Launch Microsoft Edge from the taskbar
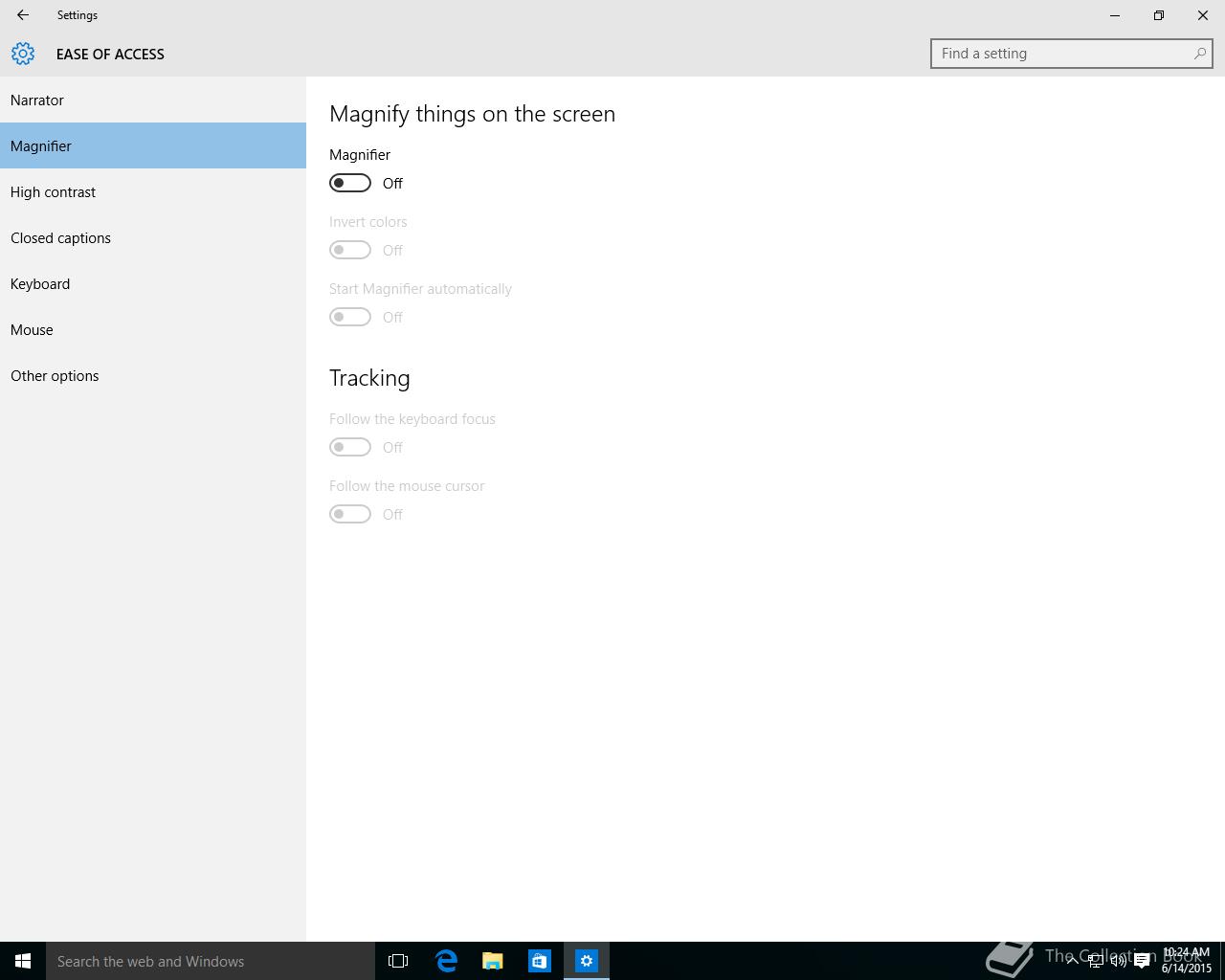Viewport: 1225px width, 980px height. pyautogui.click(x=446, y=961)
